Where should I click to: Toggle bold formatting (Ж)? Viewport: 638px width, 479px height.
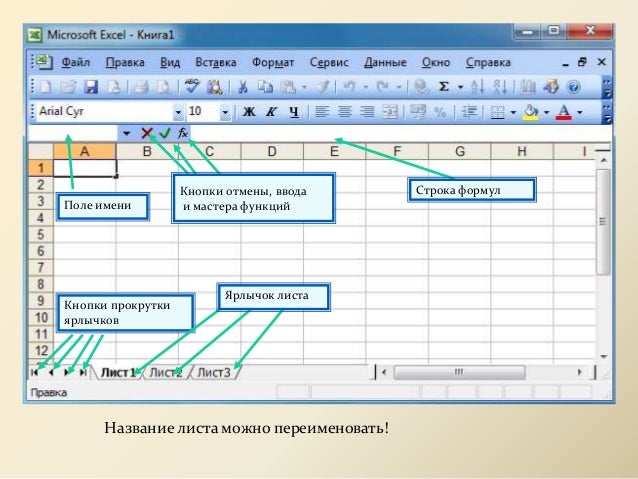point(249,112)
